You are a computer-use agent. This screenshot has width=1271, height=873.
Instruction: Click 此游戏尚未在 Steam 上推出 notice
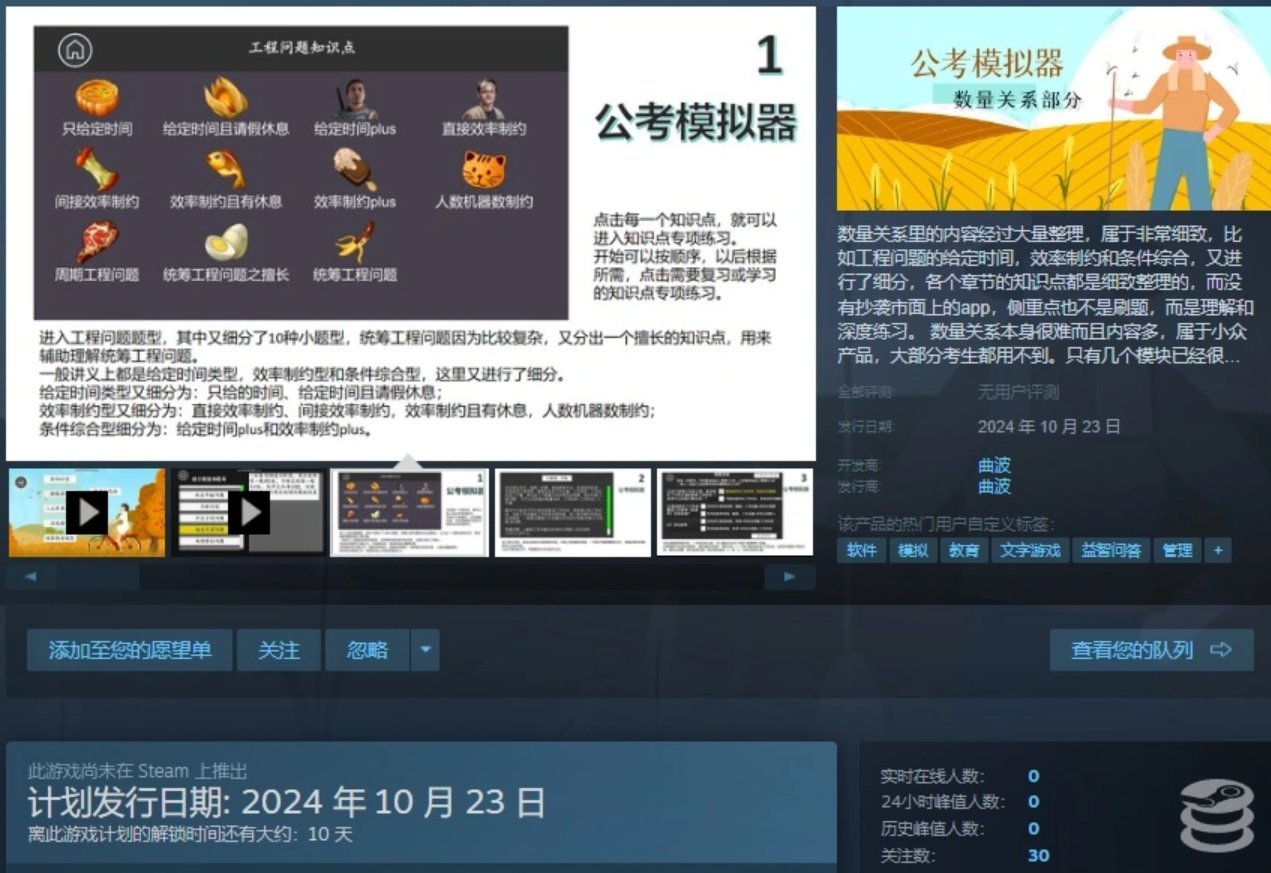tap(138, 771)
